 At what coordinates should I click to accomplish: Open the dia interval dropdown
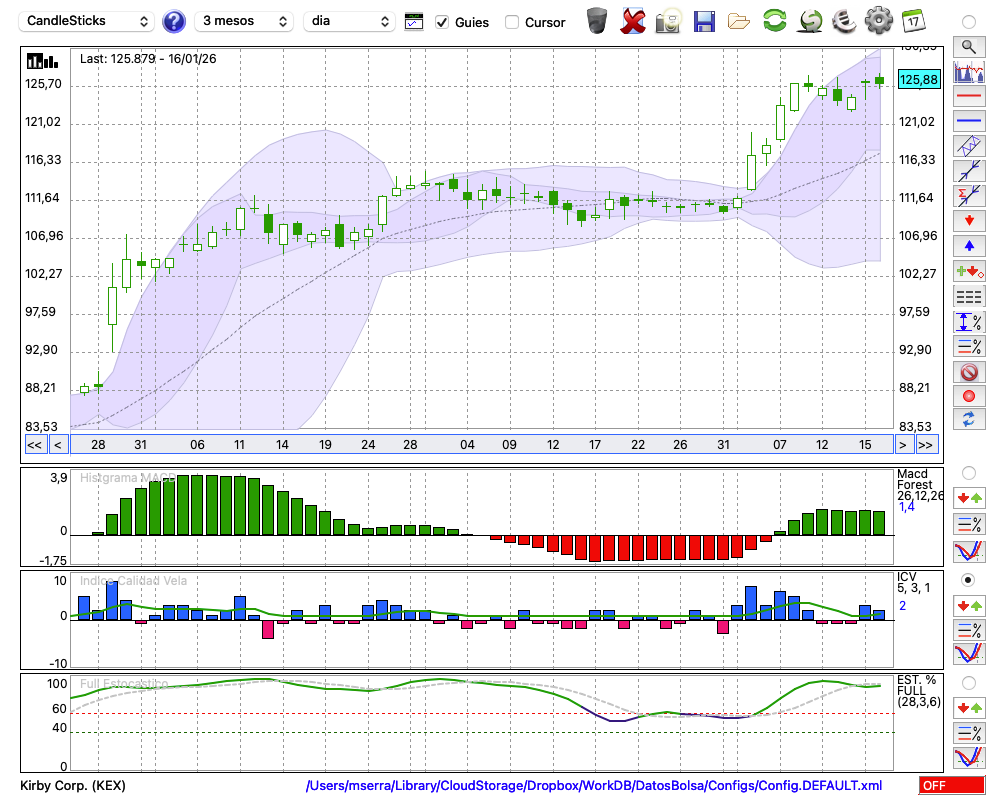pos(349,21)
